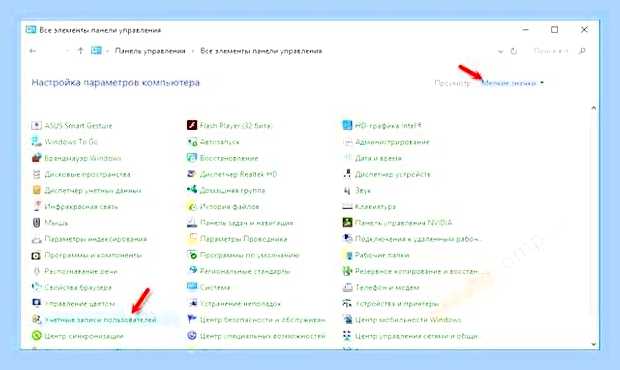Screen dimensions: 620x370
Task: Open Региональные стандарты link
Action: coord(245,272)
